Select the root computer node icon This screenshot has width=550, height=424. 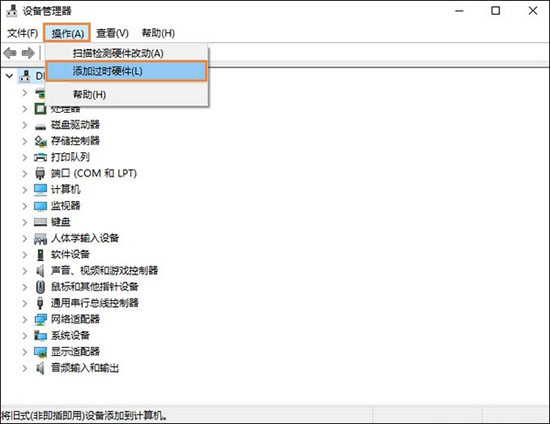(x=25, y=76)
